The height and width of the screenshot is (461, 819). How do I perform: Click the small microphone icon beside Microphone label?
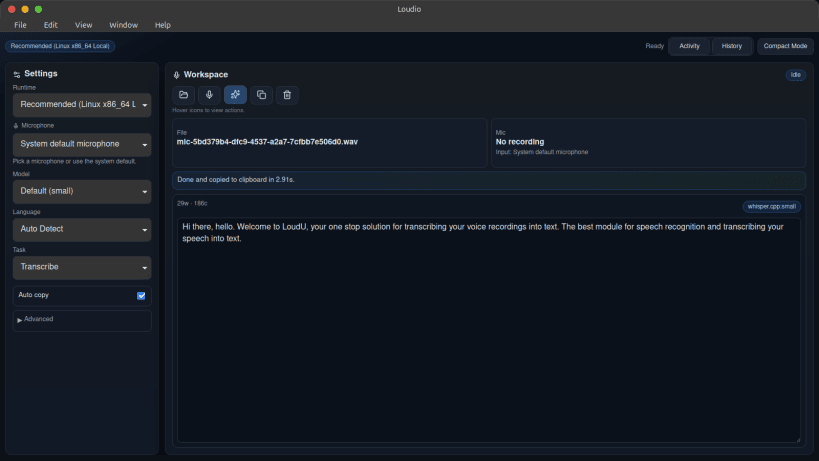coord(16,126)
